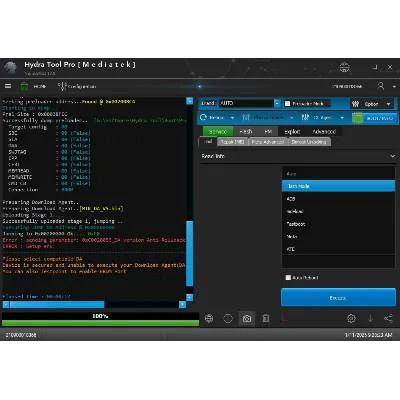This screenshot has height=400, width=400.
Task: Select Fastboot in the mode list
Action: pos(338,224)
